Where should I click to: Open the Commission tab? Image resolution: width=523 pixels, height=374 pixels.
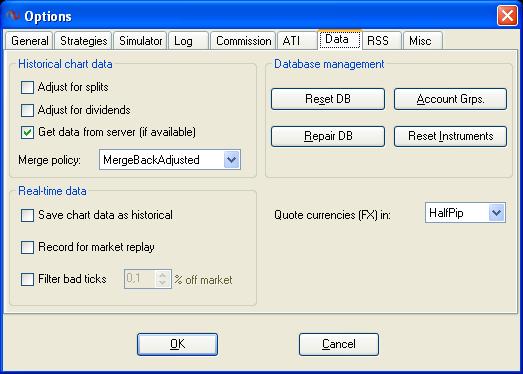[x=243, y=41]
